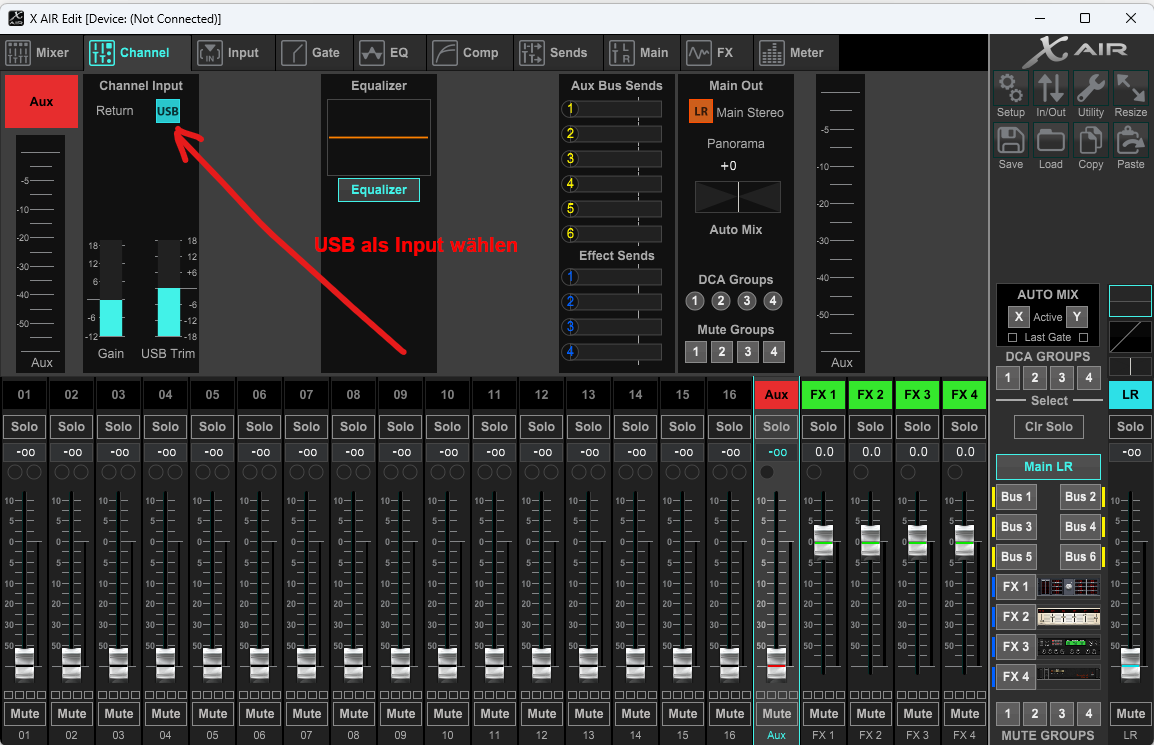
Task: Click the Clr Solo button
Action: coord(1048,427)
